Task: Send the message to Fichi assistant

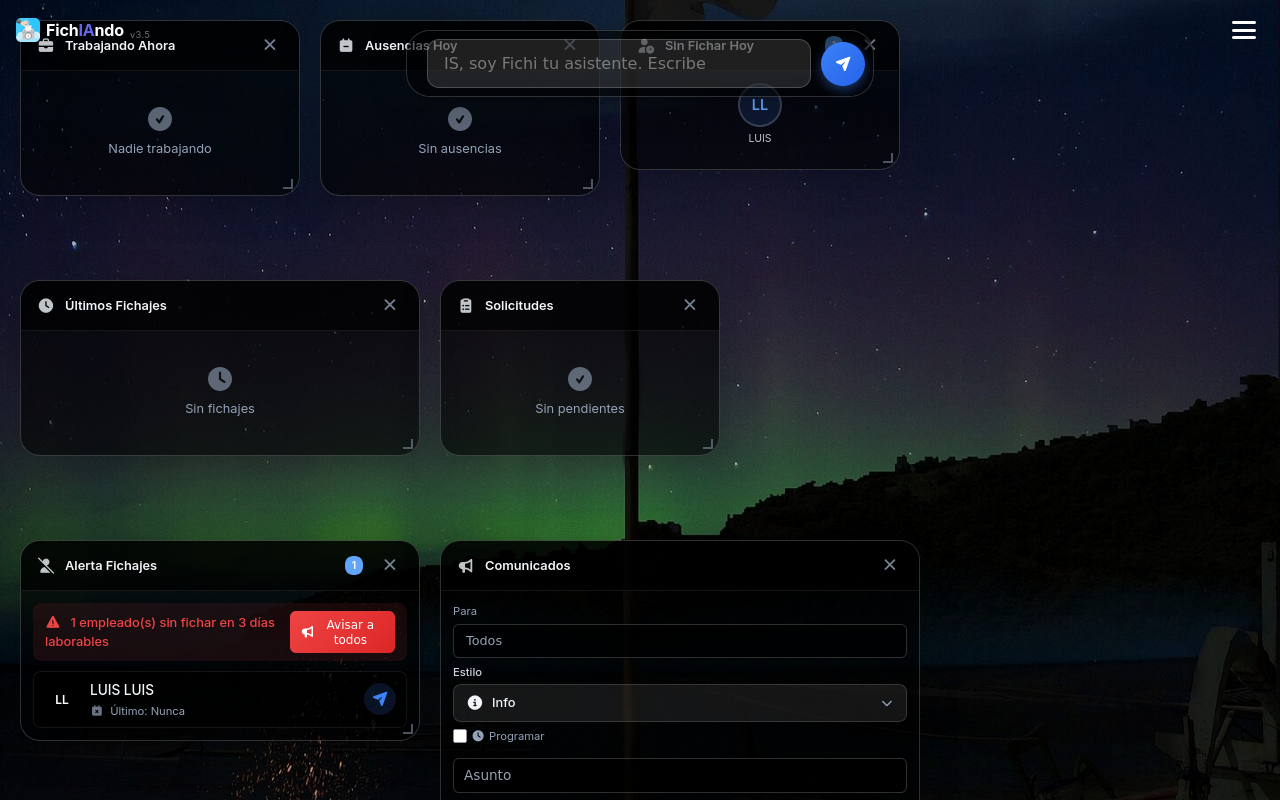Action: tap(843, 64)
